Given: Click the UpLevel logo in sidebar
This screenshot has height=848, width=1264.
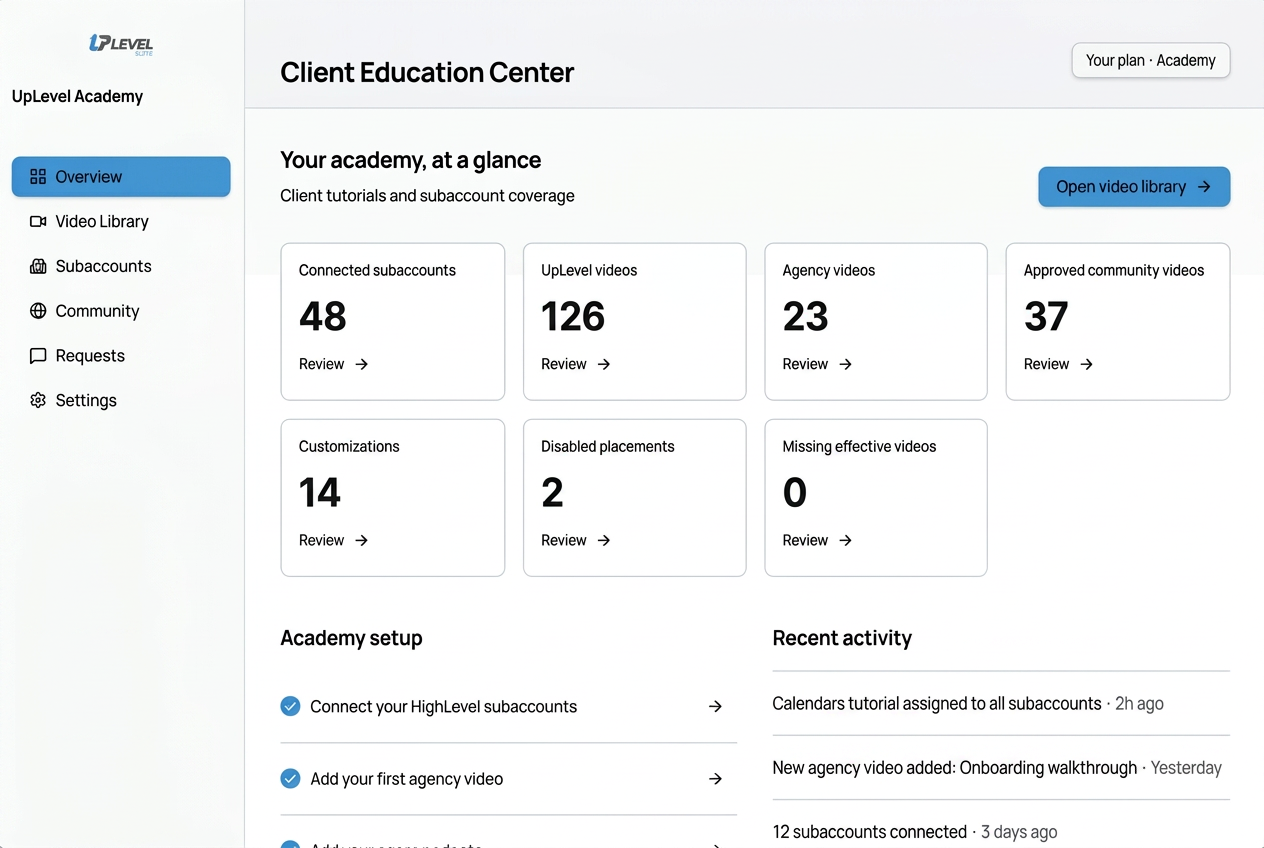Looking at the screenshot, I should pyautogui.click(x=121, y=44).
